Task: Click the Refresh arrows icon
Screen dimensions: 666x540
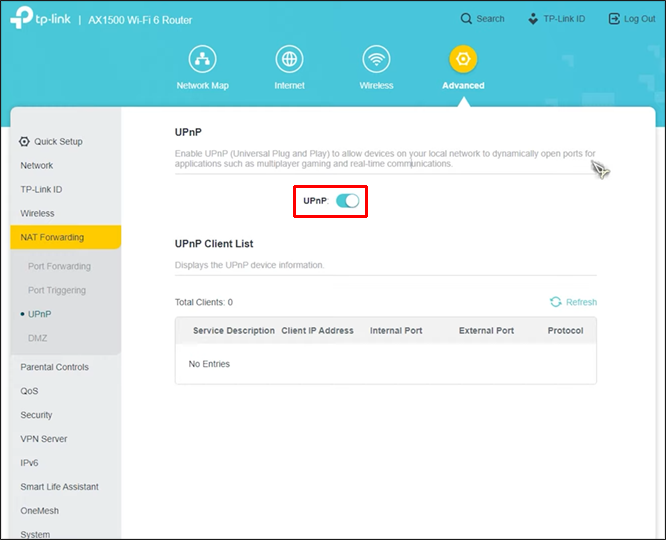Action: tap(556, 302)
